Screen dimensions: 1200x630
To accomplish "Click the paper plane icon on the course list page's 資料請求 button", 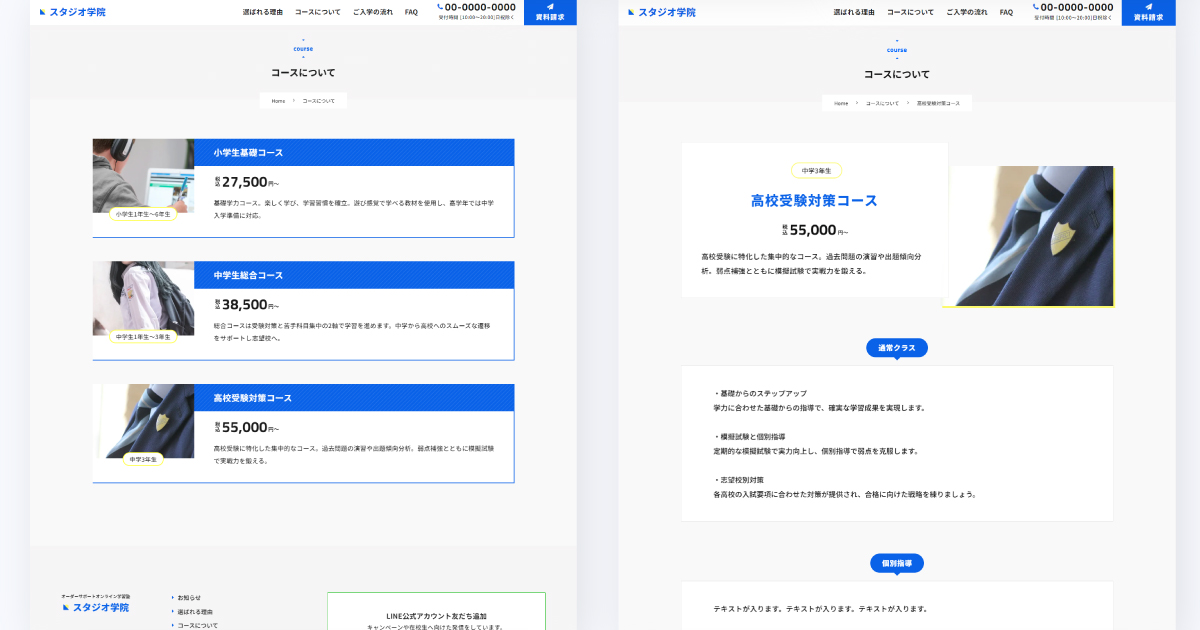I will [x=550, y=6].
